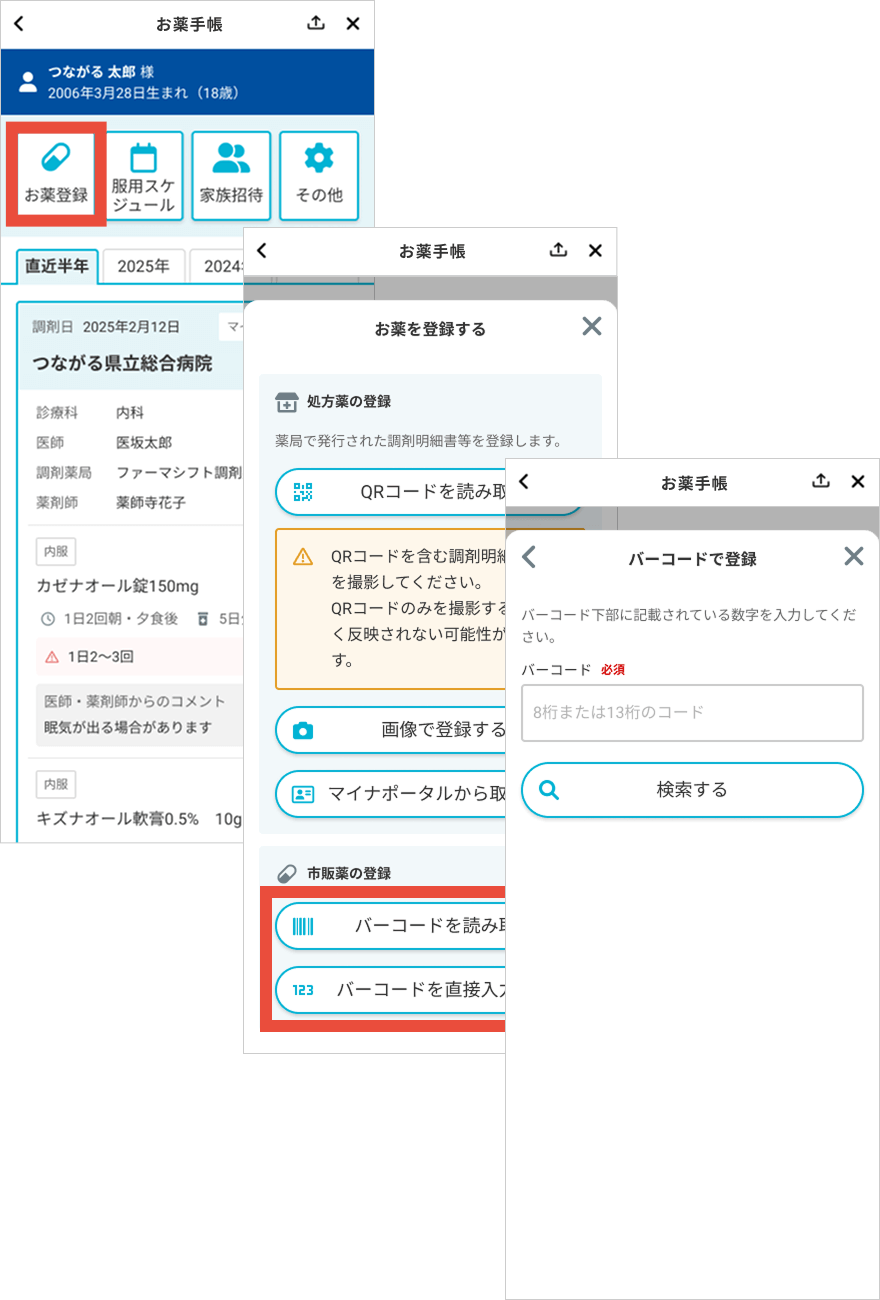Select the 直近半年 tab
Viewport: 880px width, 1300px height.
(57, 267)
